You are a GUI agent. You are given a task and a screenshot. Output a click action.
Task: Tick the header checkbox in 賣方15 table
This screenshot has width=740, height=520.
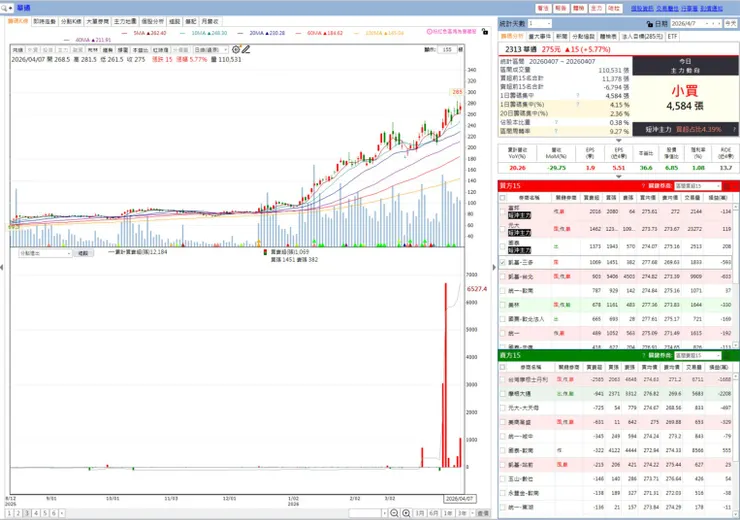click(503, 367)
